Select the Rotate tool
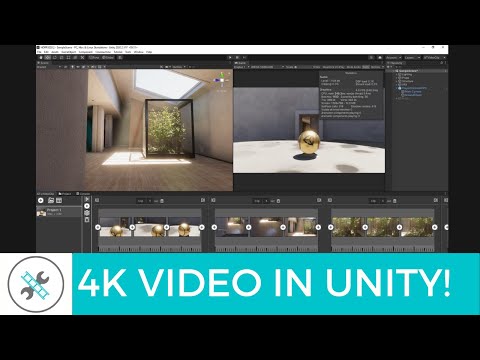Screen dimensions: 480x360 pyautogui.click(x=55, y=58)
